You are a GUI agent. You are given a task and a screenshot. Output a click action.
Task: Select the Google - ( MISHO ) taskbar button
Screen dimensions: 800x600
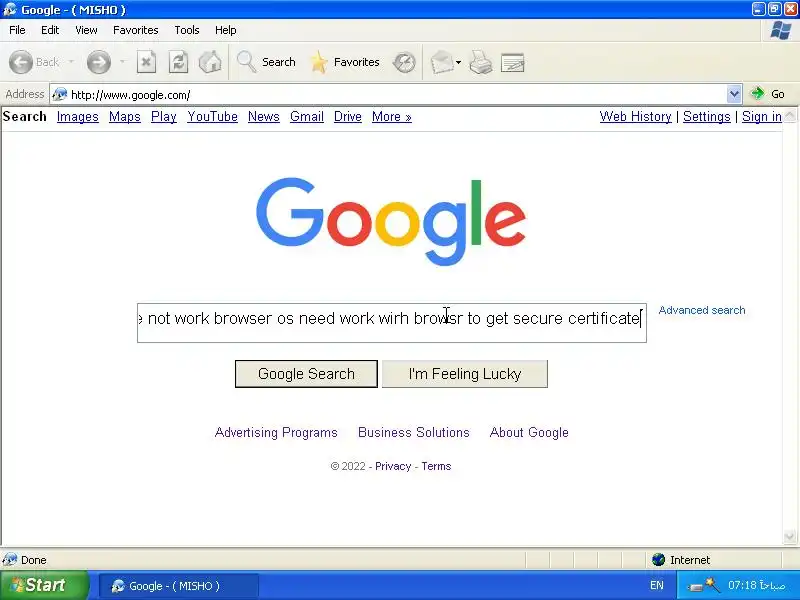178,586
